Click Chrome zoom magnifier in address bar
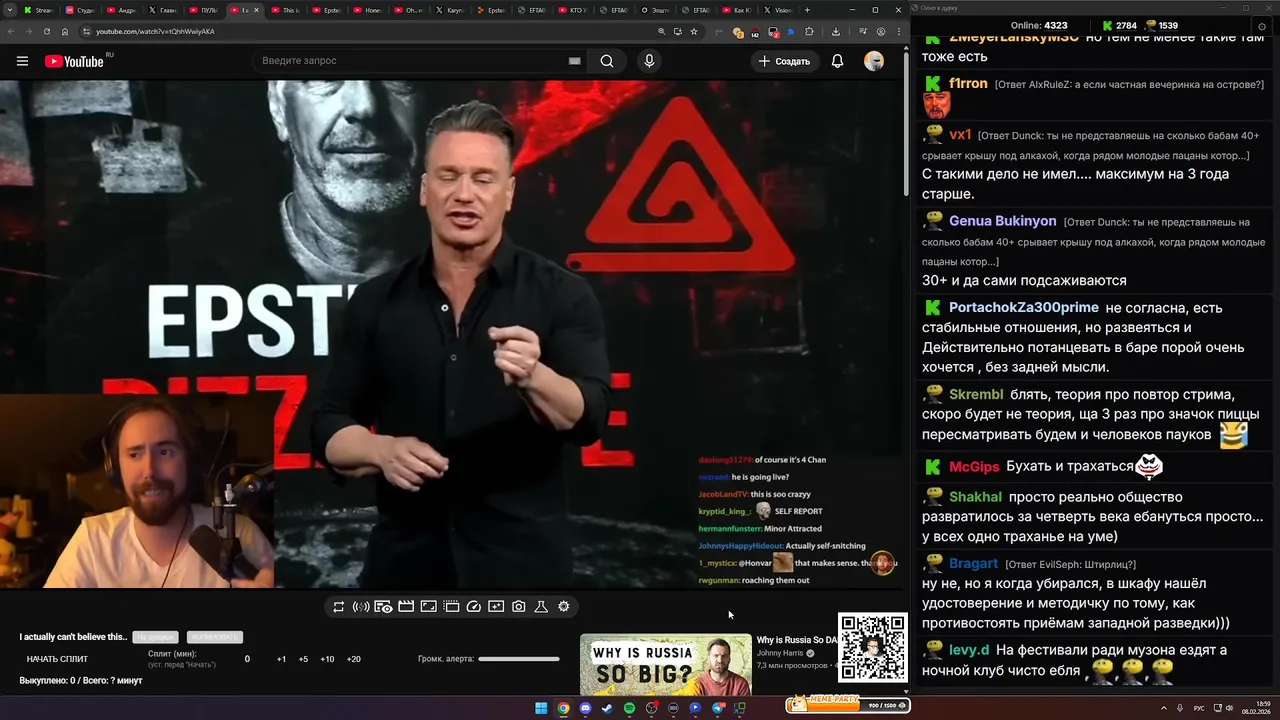 tap(661, 31)
